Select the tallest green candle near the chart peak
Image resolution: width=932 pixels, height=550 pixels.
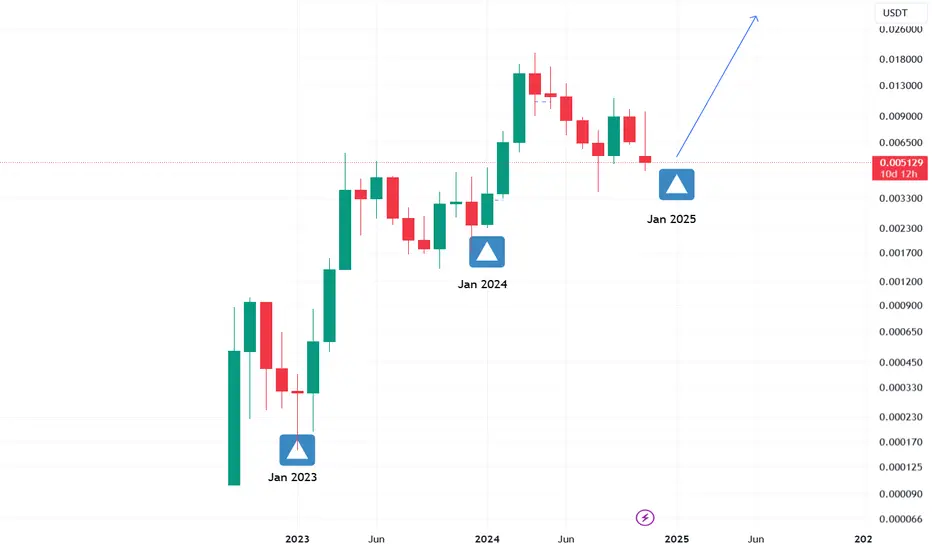pyautogui.click(x=519, y=108)
